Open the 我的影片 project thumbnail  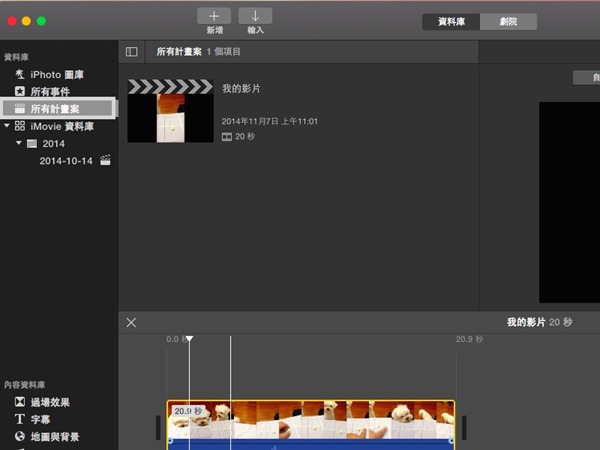pyautogui.click(x=171, y=111)
